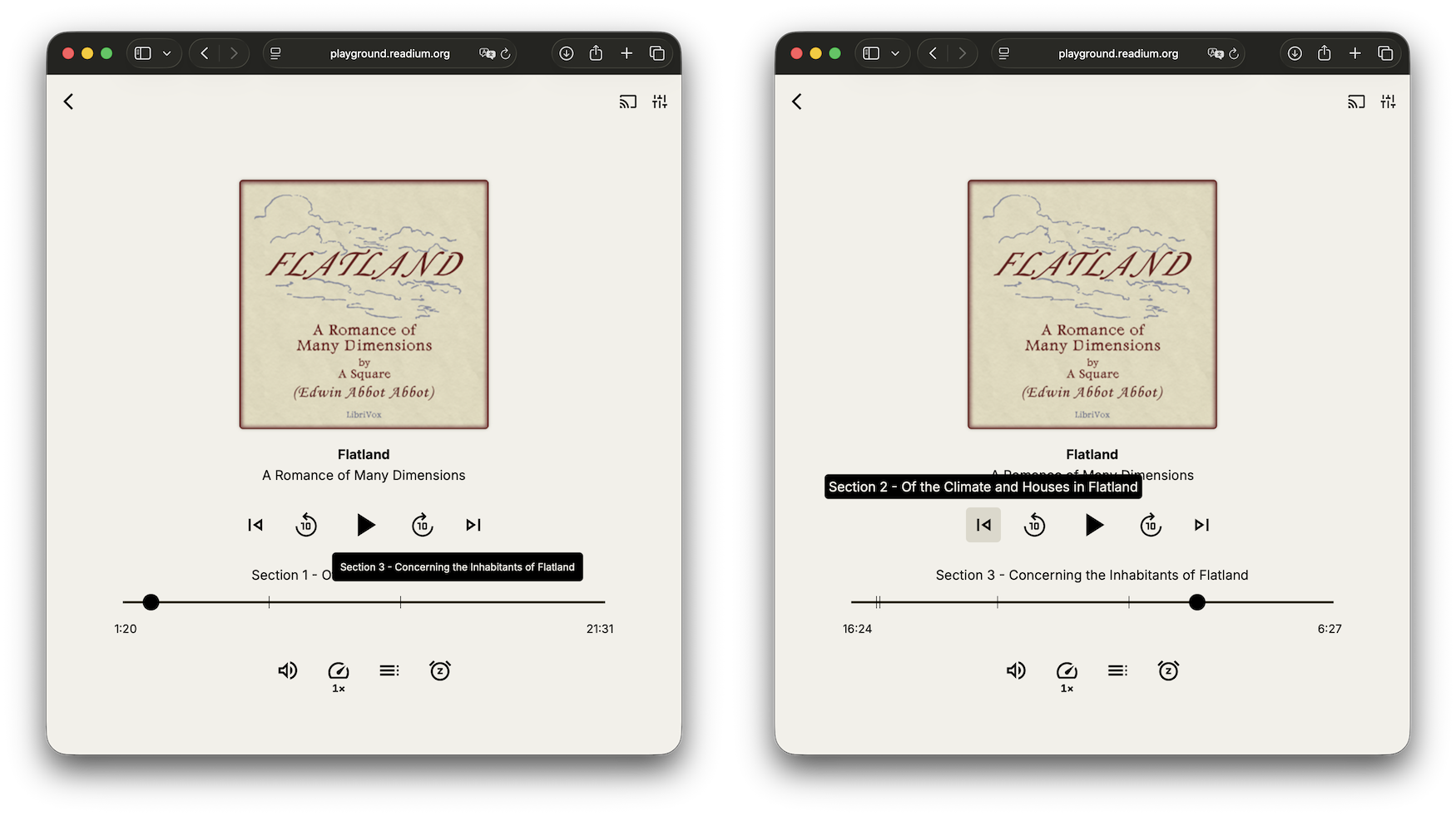The image size is (1456, 816).
Task: Click the Share icon in Safari toolbar
Action: pos(596,52)
